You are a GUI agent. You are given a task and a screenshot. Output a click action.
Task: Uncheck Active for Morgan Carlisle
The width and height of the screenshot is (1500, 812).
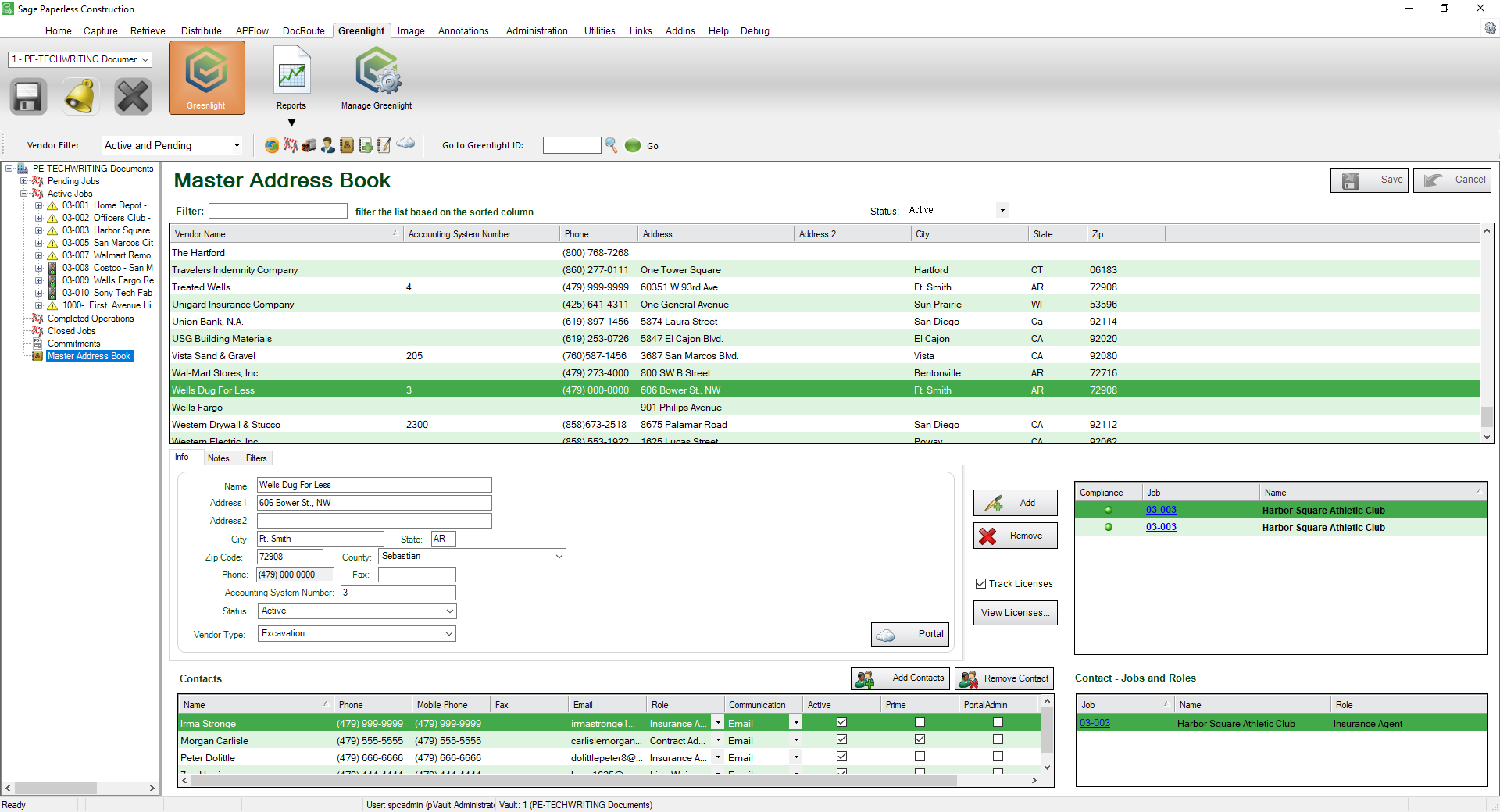pyautogui.click(x=841, y=739)
